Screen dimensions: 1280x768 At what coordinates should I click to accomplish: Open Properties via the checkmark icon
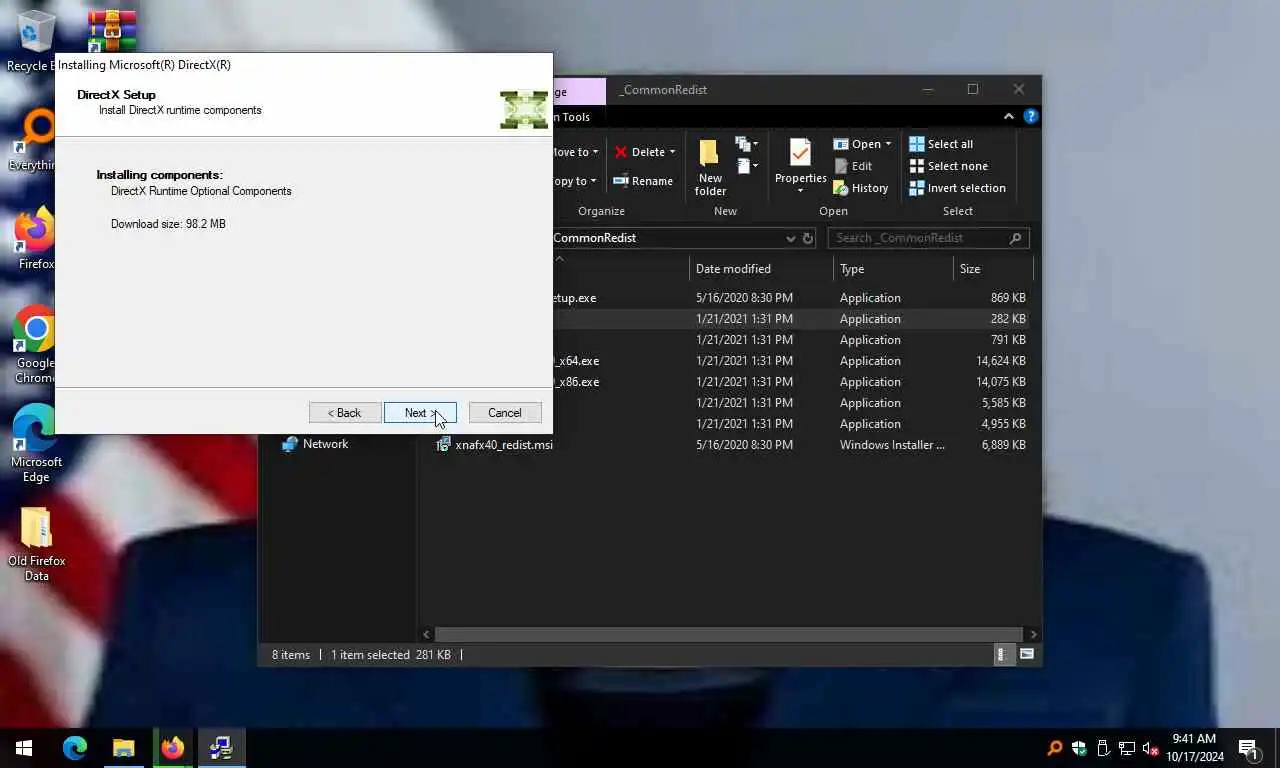pos(800,153)
